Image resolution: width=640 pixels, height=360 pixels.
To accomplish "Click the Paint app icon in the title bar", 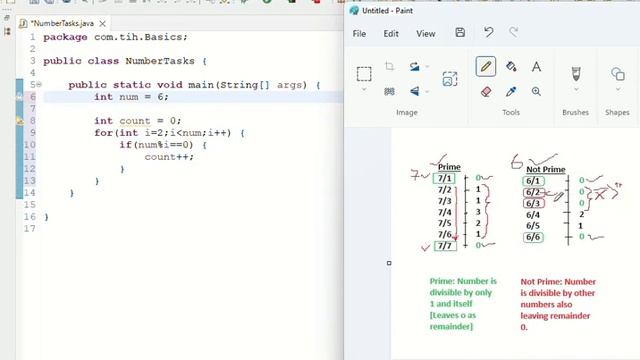I will (354, 11).
